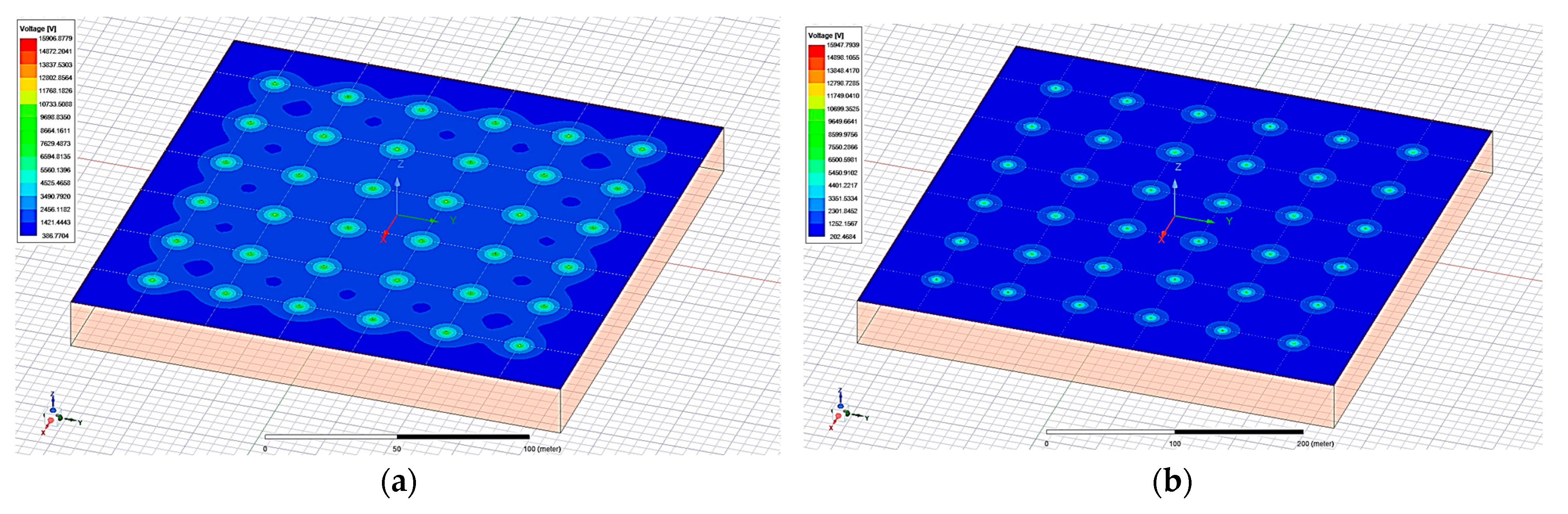This screenshot has height=514, width=1568.
Task: Click the 200 (meter) scale bar label
Action: point(1315,443)
